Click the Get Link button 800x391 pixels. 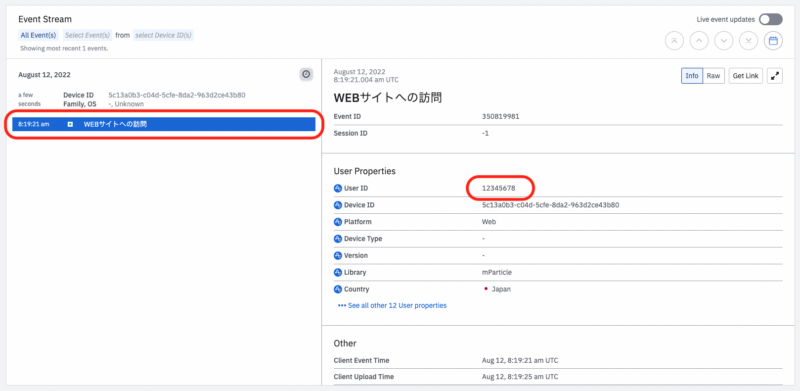point(745,76)
